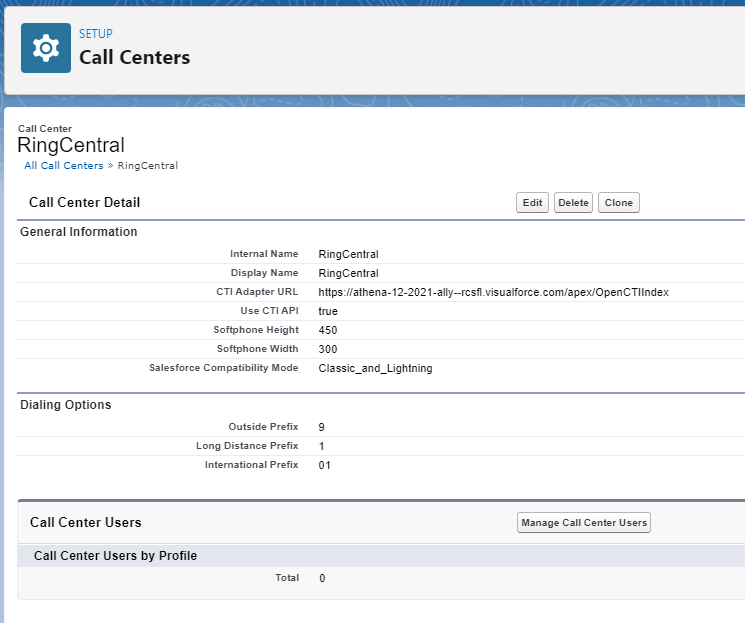Image resolution: width=745 pixels, height=623 pixels.
Task: Click the Call Center Detail heading
Action: (85, 202)
